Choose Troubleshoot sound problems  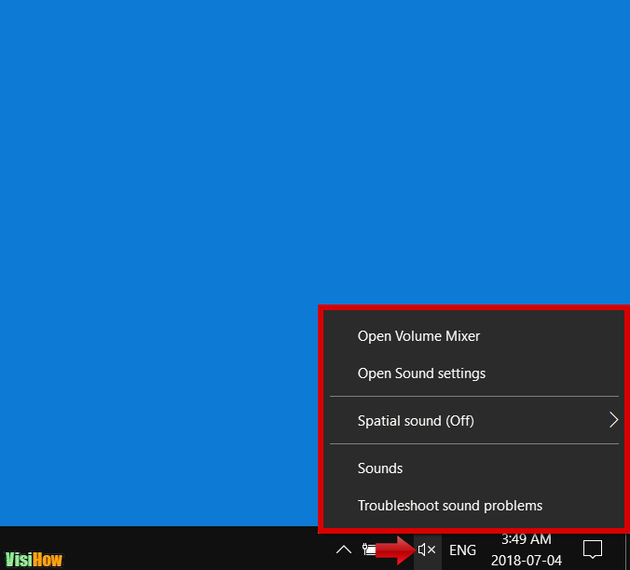point(450,506)
